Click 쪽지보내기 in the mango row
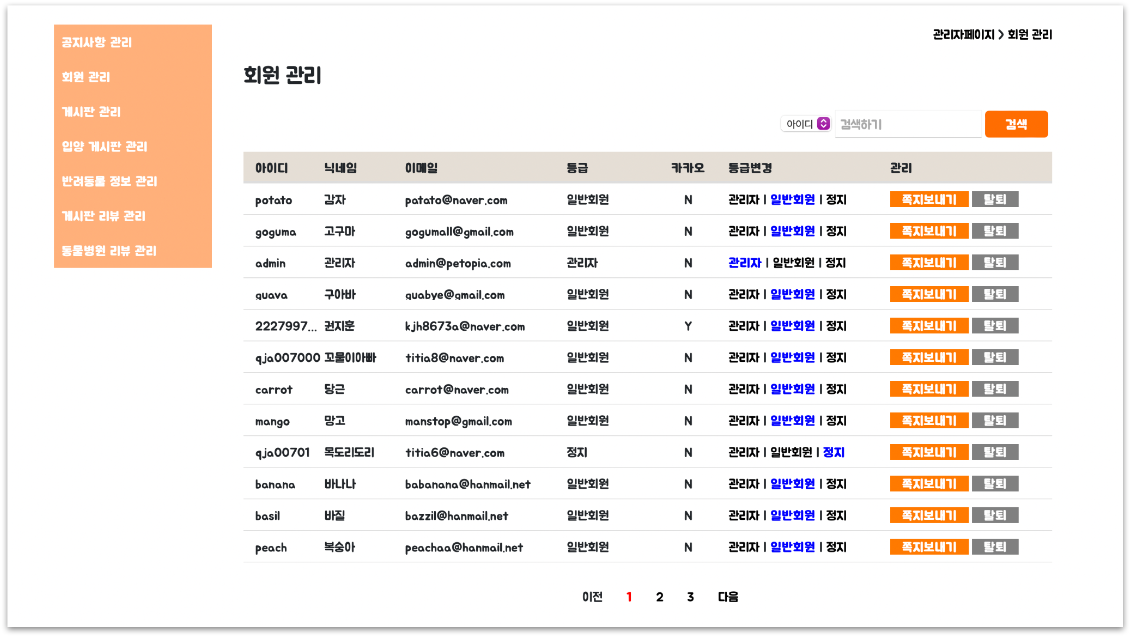The width and height of the screenshot is (1130, 636). point(929,421)
